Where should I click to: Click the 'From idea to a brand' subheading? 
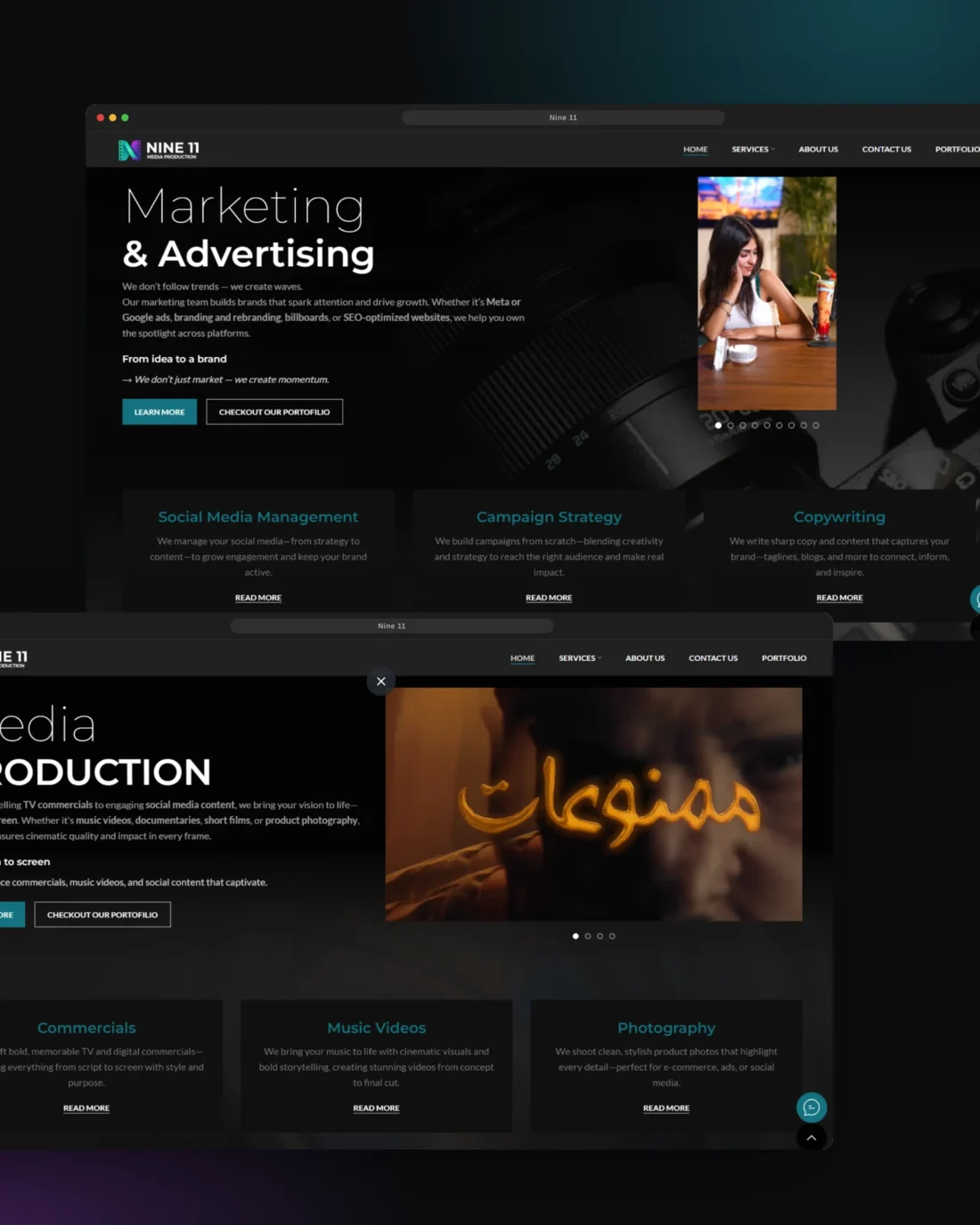coord(175,359)
